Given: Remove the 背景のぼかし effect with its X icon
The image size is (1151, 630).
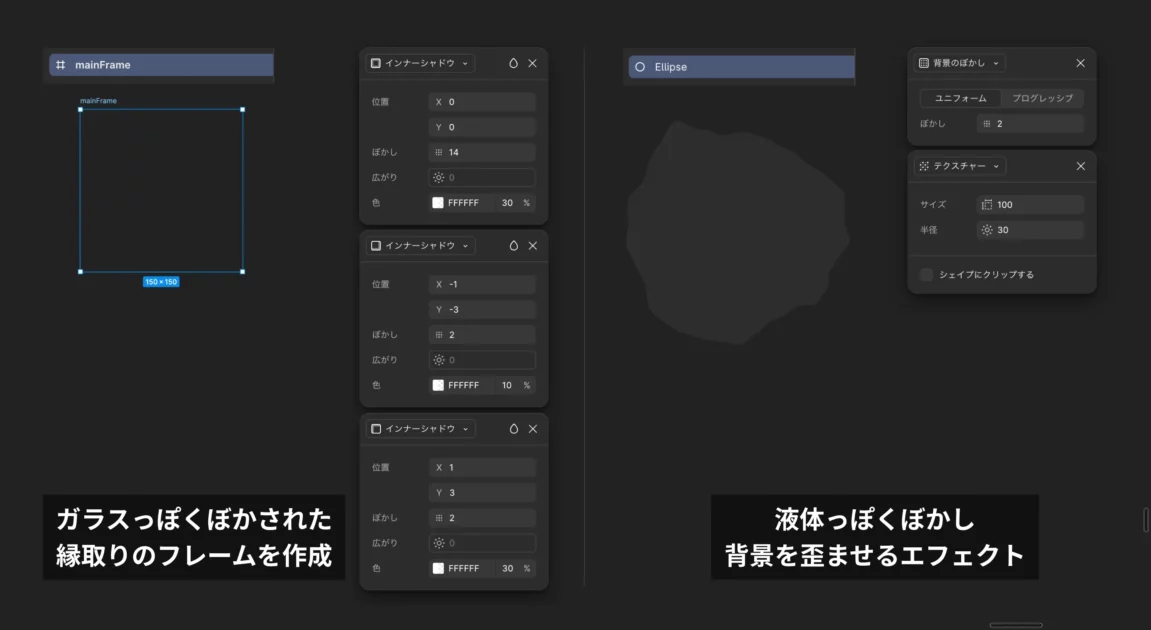Looking at the screenshot, I should (x=1080, y=63).
